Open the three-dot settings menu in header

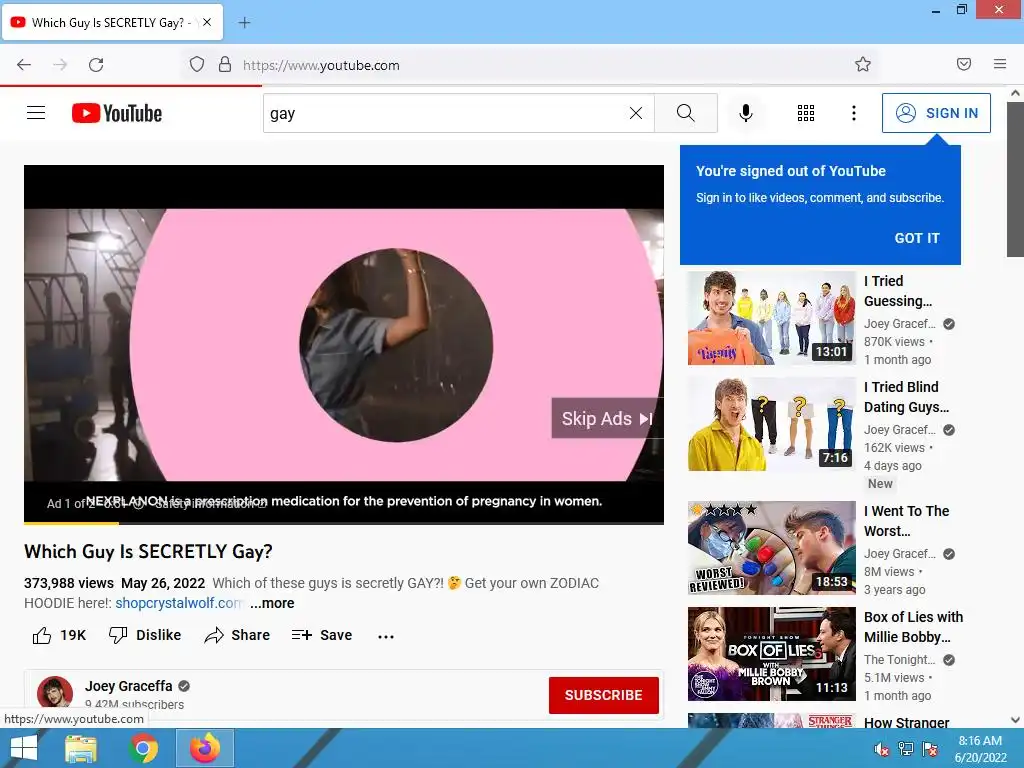pos(854,113)
